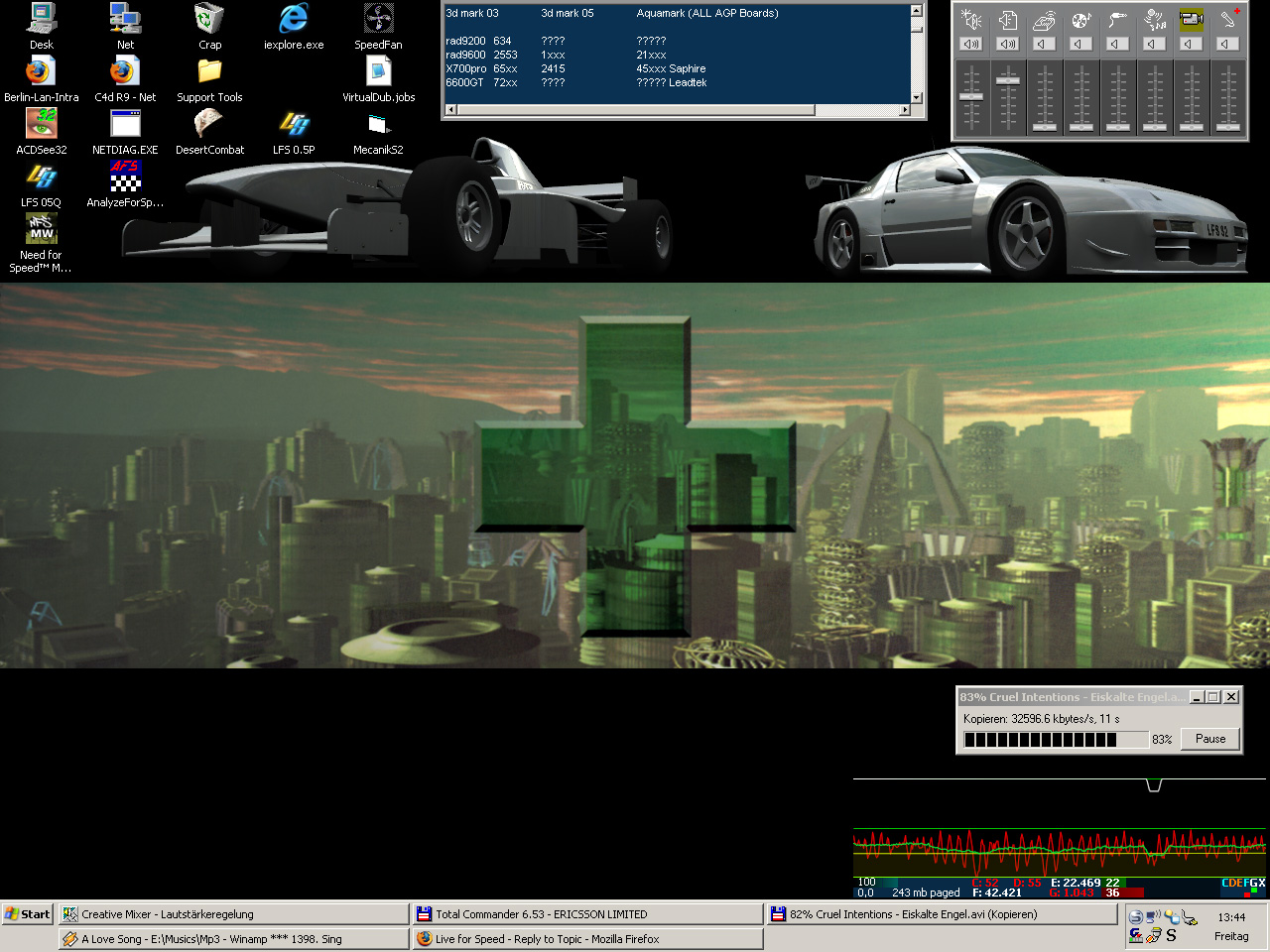1270x952 pixels.
Task: Open the Berlin-Lan-Intra Firefox shortcut
Action: coord(42,78)
